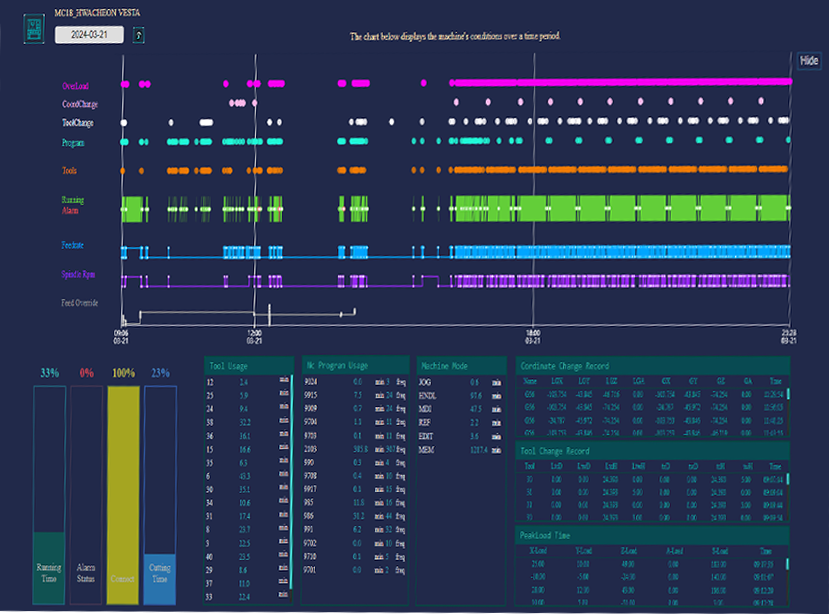Screen dimensions: 829x614
Task: Select the MEM row in Machine Mode
Action: click(x=460, y=452)
